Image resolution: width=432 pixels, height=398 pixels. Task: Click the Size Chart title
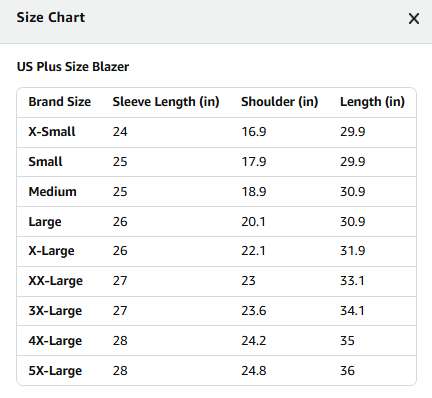[x=51, y=17]
